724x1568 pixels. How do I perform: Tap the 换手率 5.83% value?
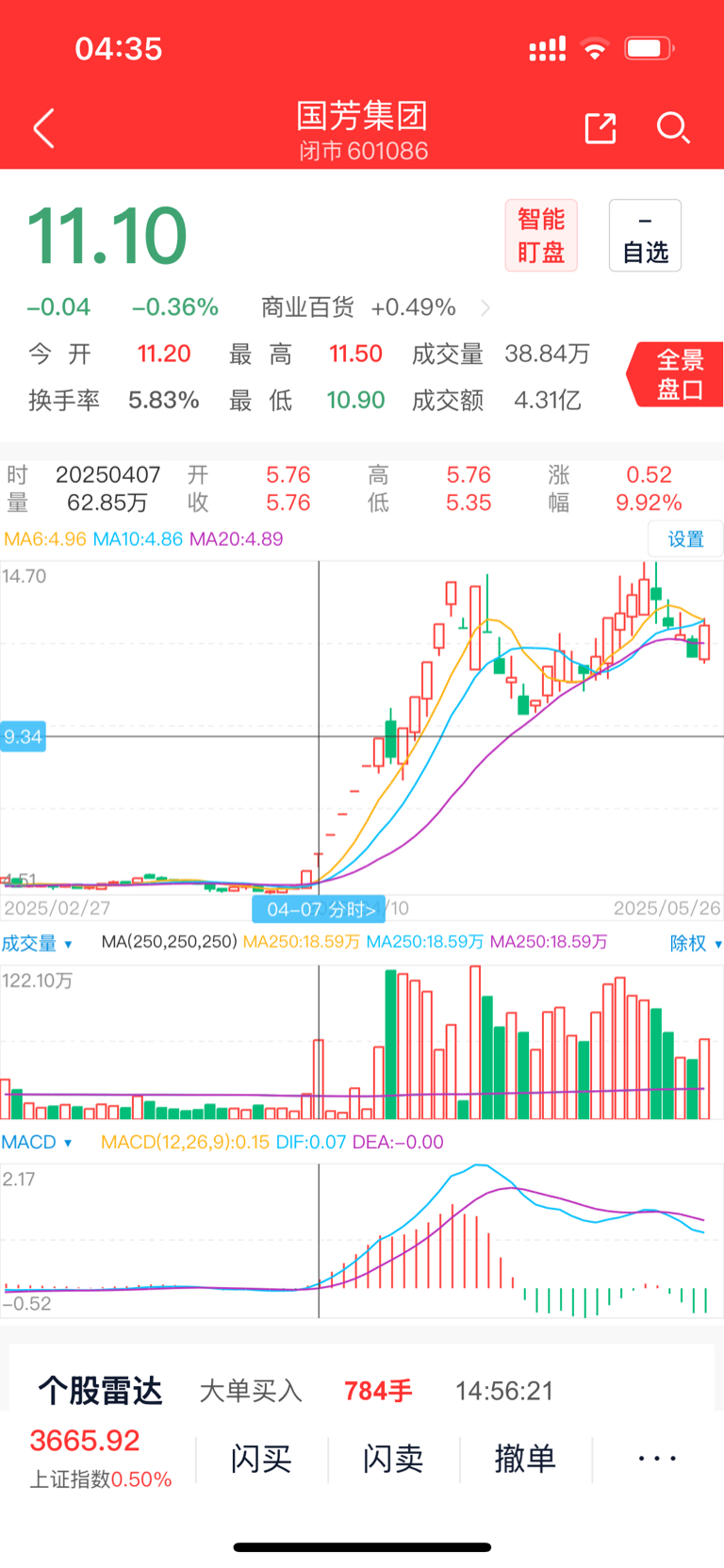(x=163, y=400)
